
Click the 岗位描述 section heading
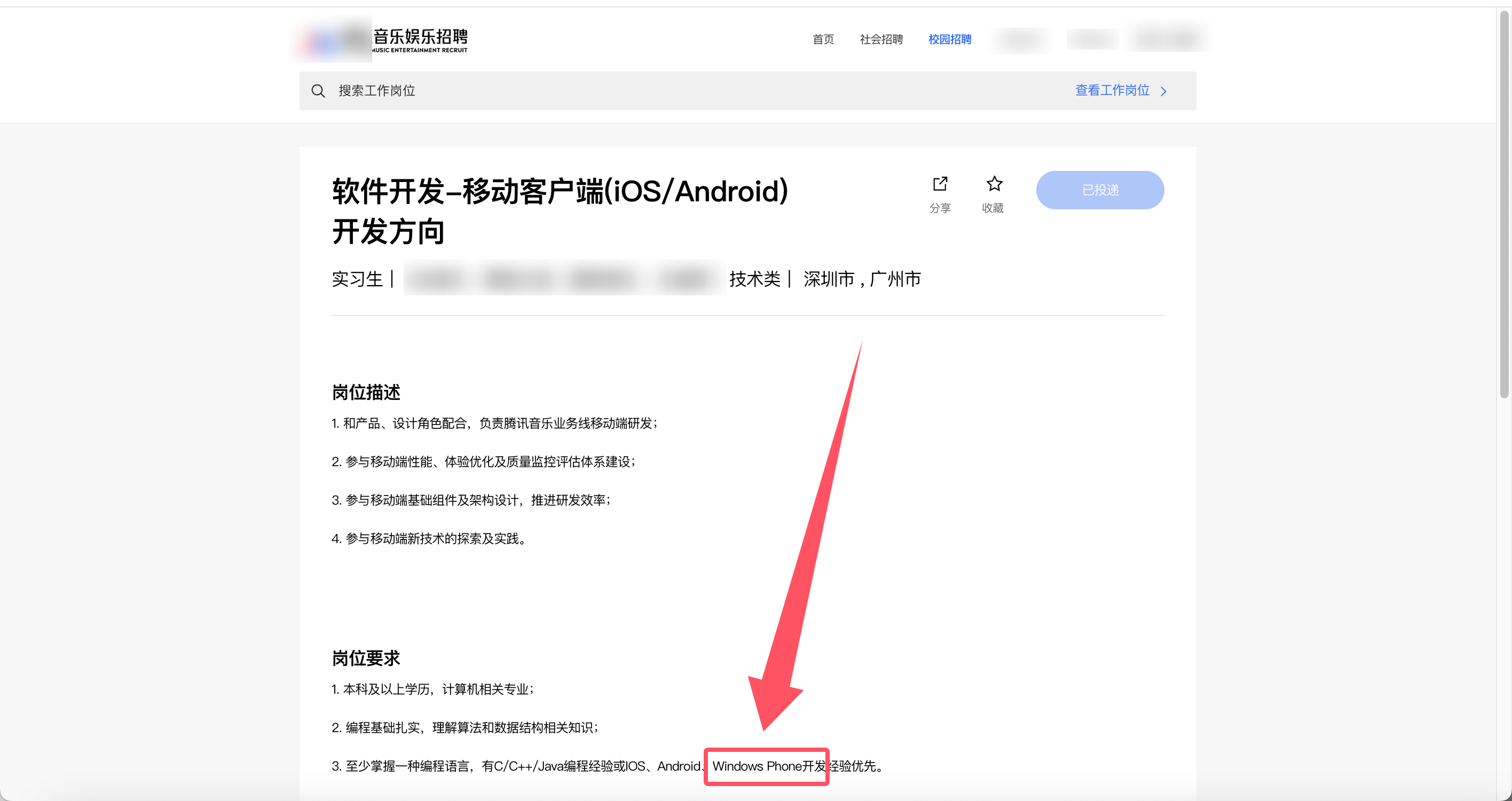coord(366,392)
